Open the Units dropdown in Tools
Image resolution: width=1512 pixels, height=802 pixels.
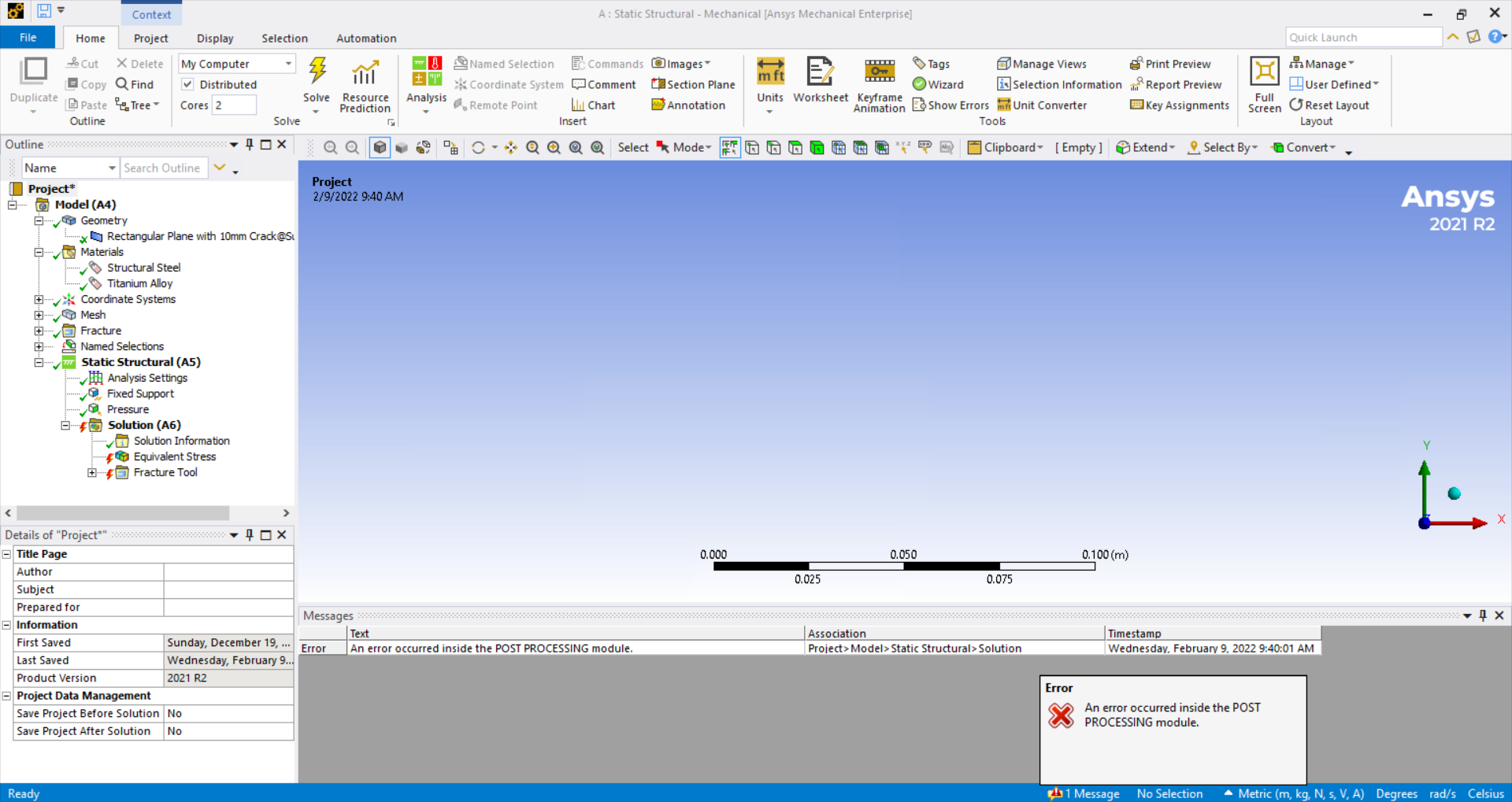[769, 86]
